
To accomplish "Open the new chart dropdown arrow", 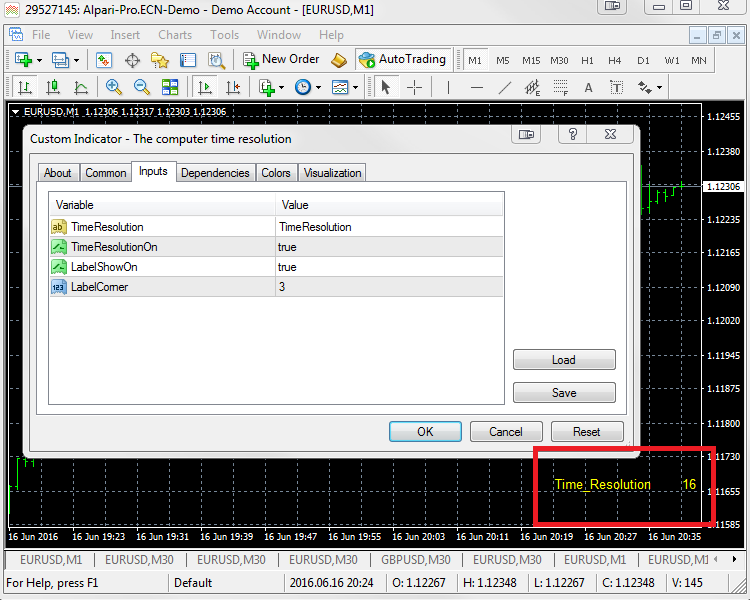I will (38, 61).
